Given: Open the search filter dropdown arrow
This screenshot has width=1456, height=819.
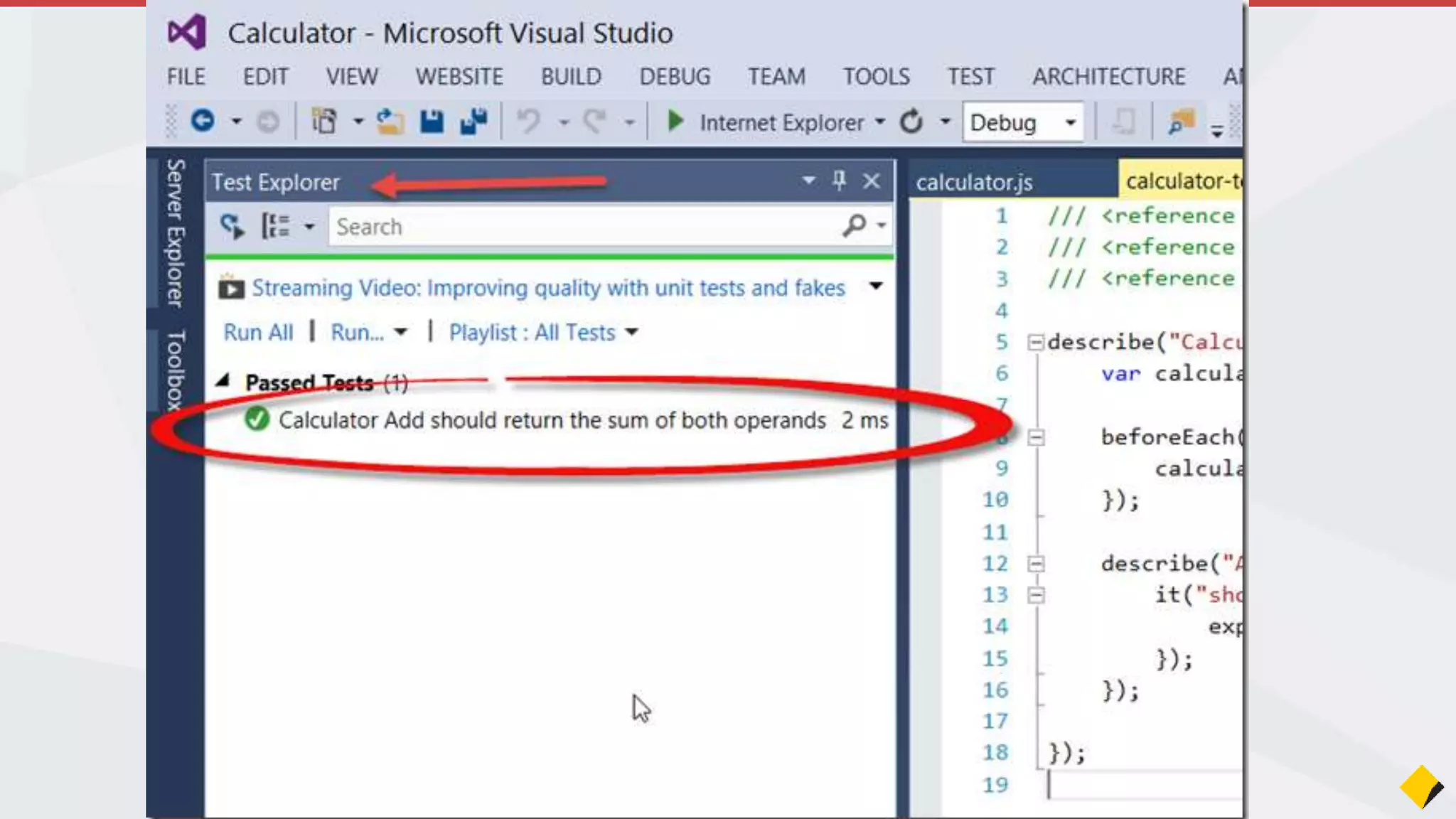Looking at the screenshot, I should point(881,225).
